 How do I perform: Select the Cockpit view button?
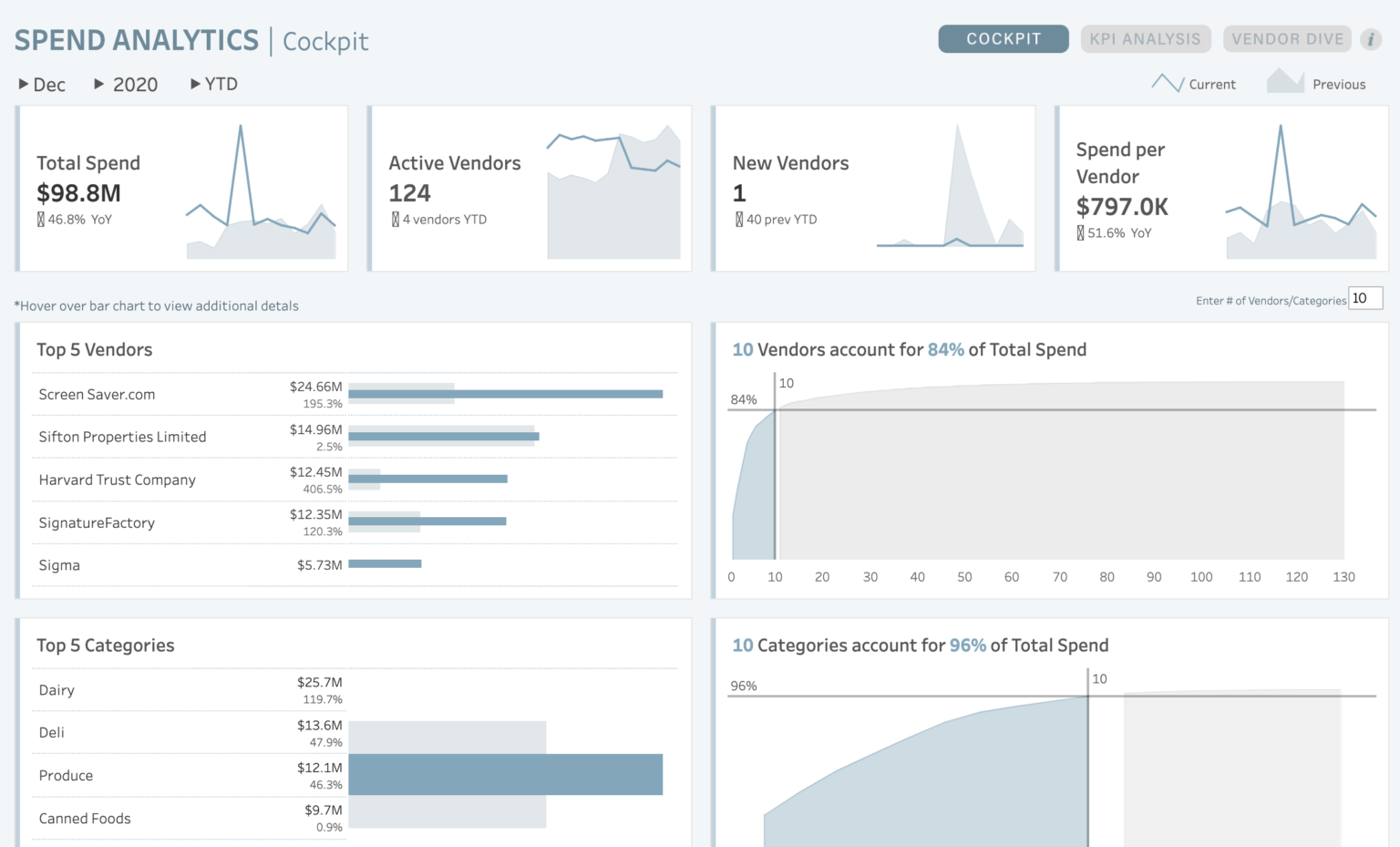[1003, 38]
